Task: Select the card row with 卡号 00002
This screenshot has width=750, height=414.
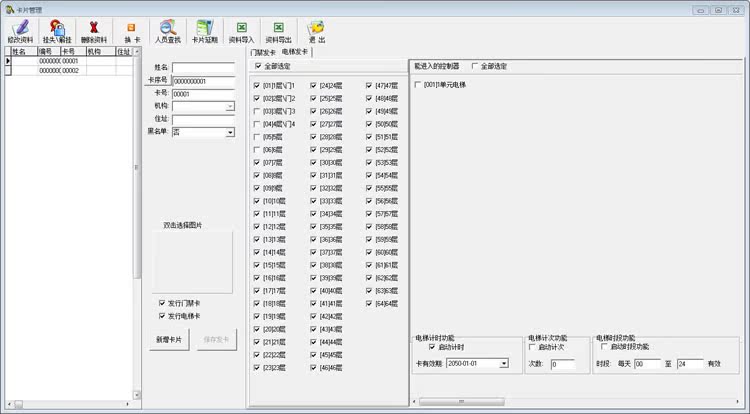Action: coord(69,70)
